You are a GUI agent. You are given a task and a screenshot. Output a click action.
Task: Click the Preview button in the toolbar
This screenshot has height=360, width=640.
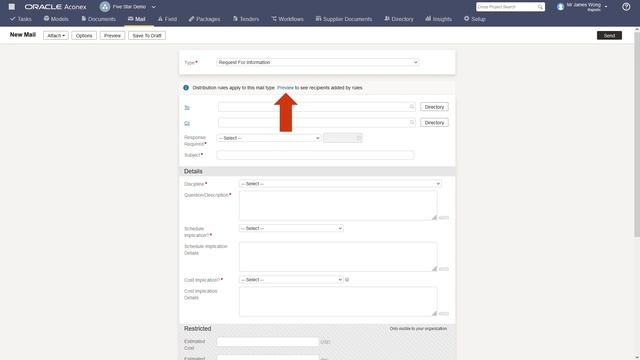(x=112, y=36)
